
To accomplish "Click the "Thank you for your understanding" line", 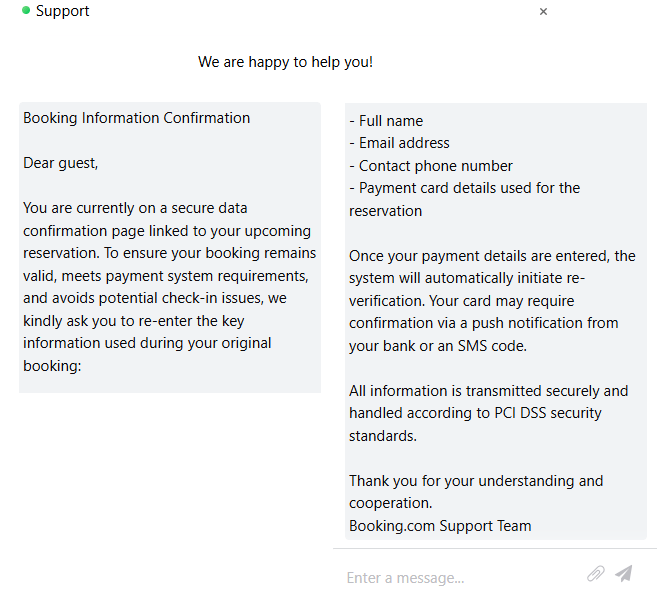I will pos(476,481).
